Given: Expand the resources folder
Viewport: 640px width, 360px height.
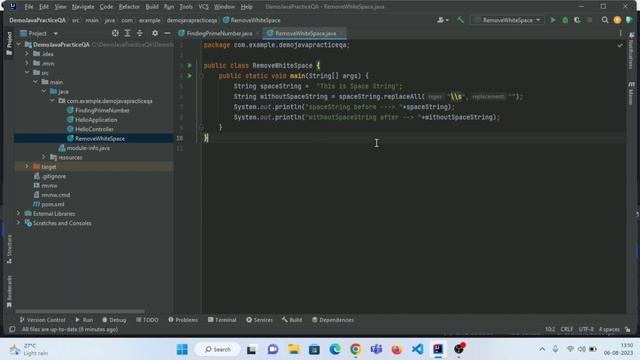Looking at the screenshot, I should tap(44, 157).
